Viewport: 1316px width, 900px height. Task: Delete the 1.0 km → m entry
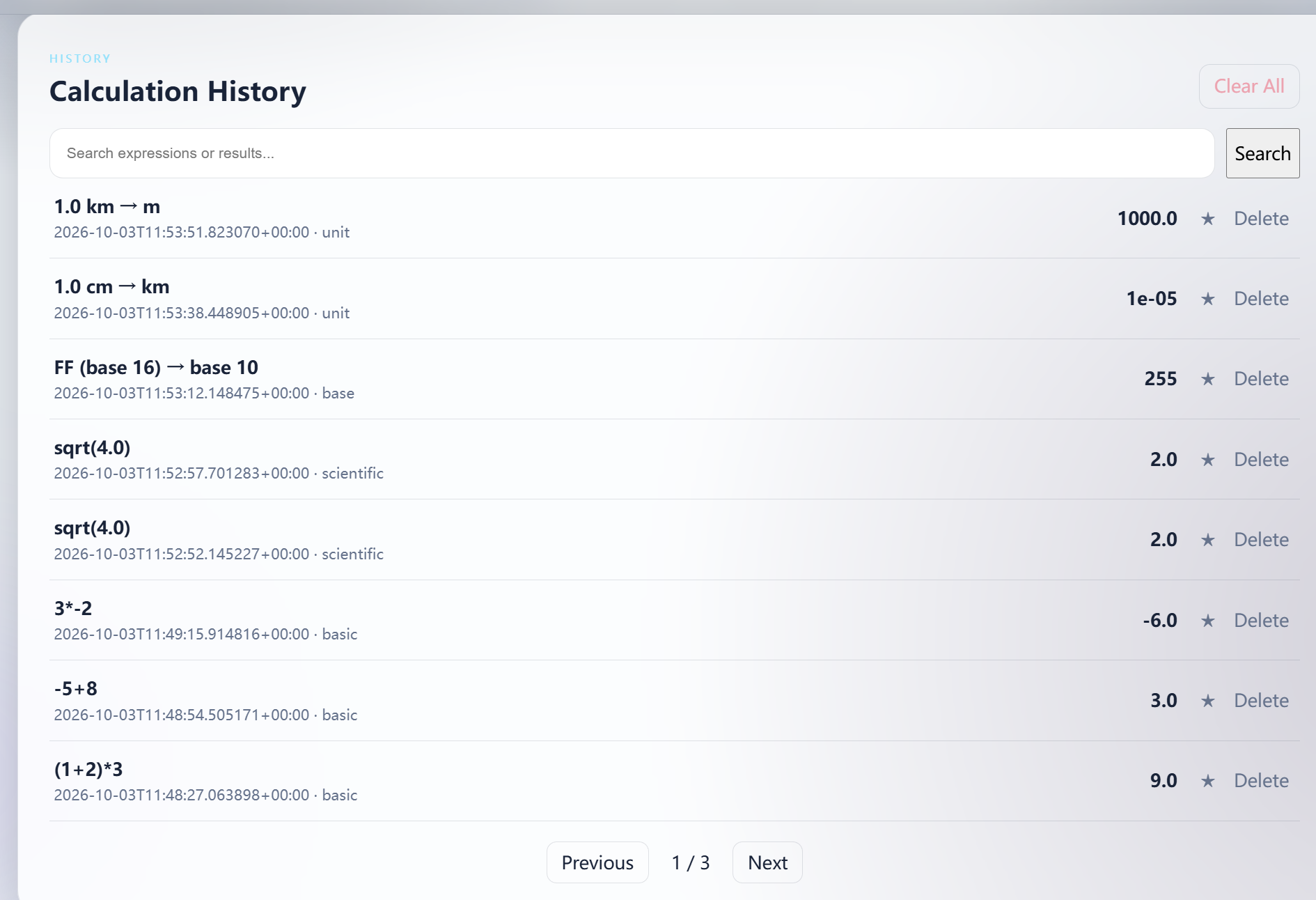[1261, 219]
